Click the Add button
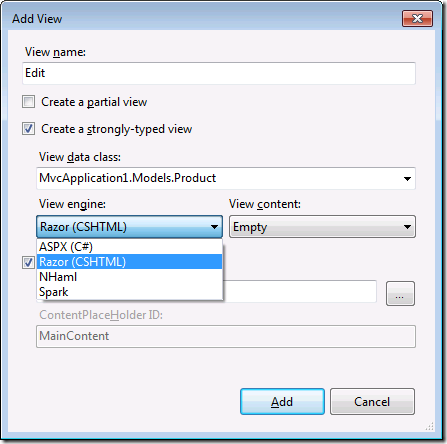The width and height of the screenshot is (447, 444). [282, 402]
